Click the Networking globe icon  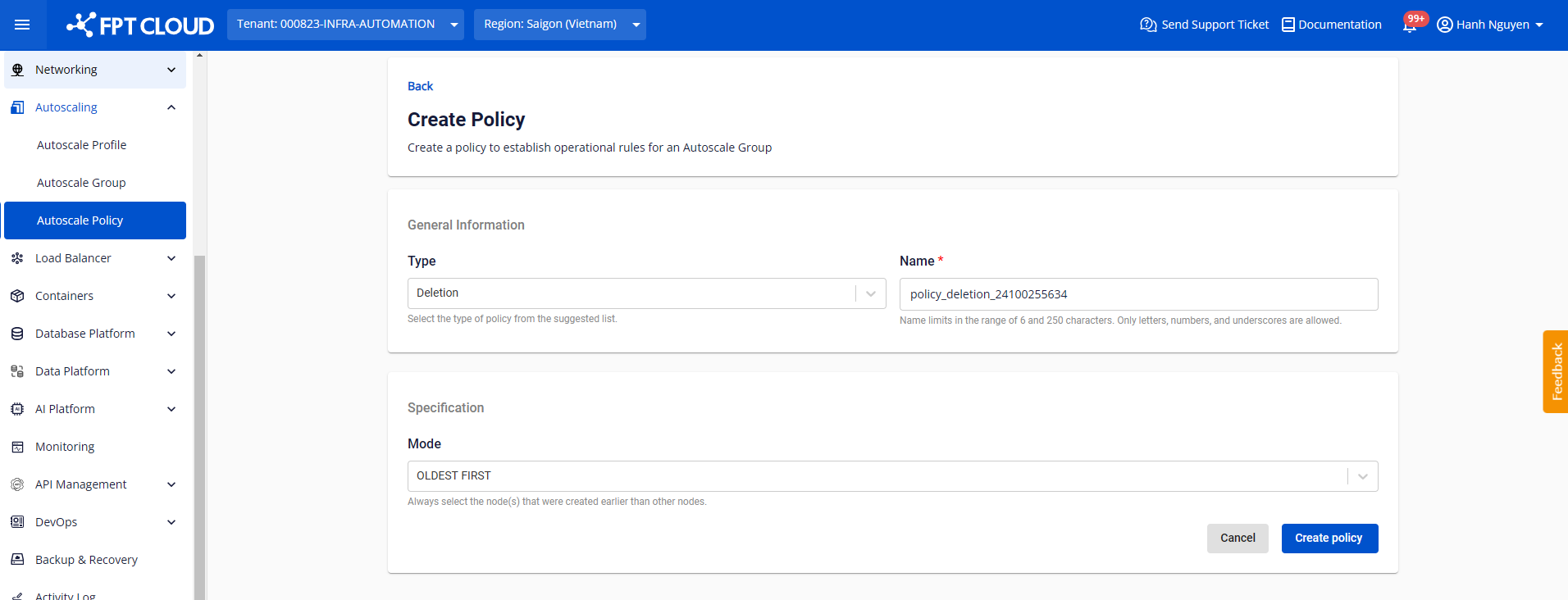17,70
